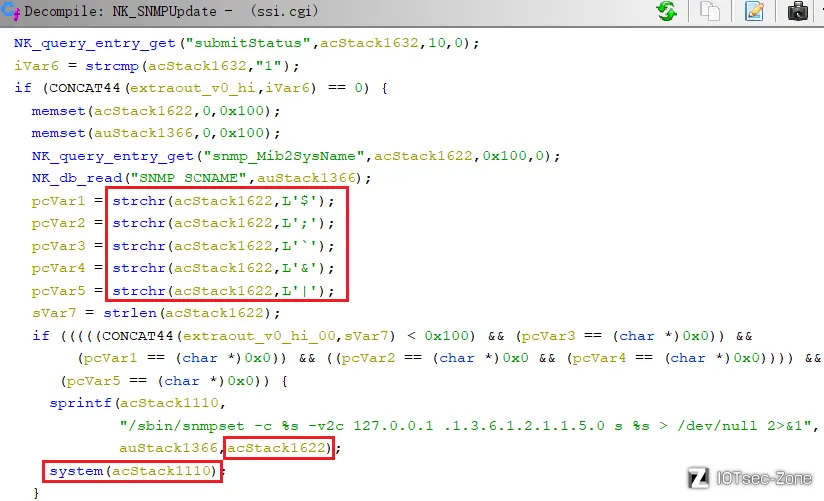The width and height of the screenshot is (824, 501).
Task: Click the strcmp call on iVar6 line
Action: click(112, 66)
